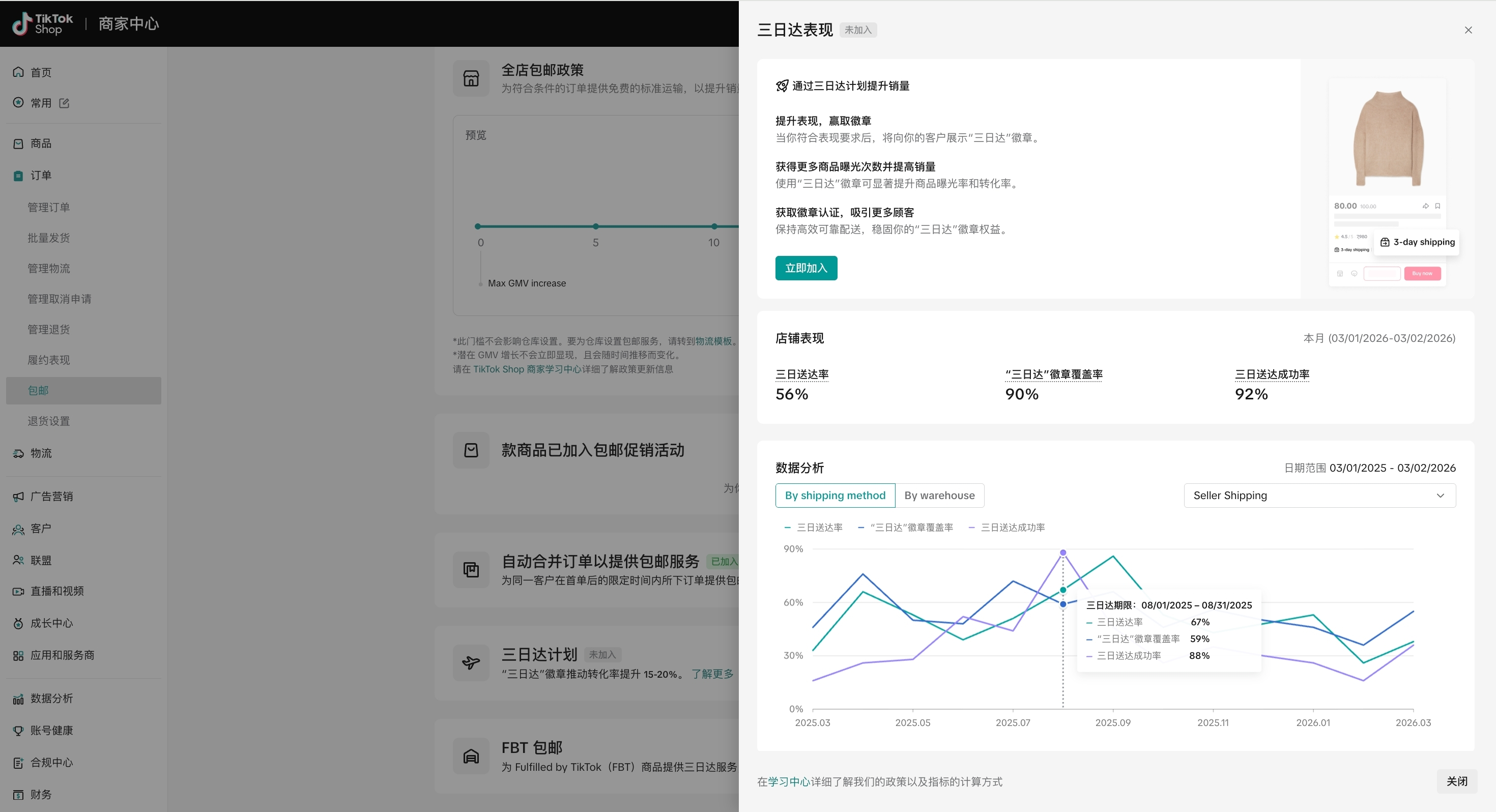Toggle the "三日达"徽章覆盖率 legend series
Image resolution: width=1496 pixels, height=812 pixels.
click(911, 528)
